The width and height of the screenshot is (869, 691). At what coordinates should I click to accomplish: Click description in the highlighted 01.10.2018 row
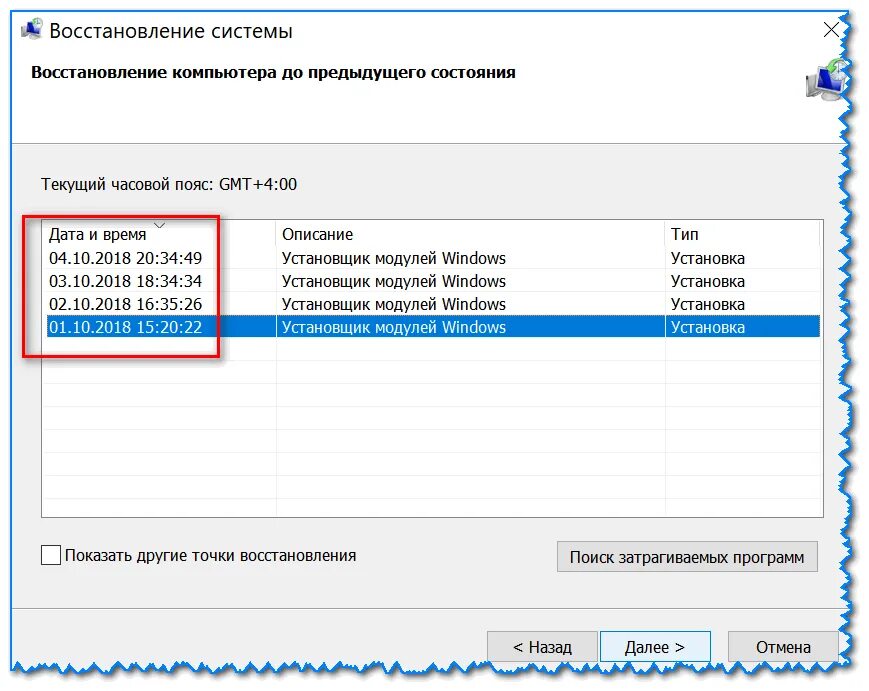(393, 327)
